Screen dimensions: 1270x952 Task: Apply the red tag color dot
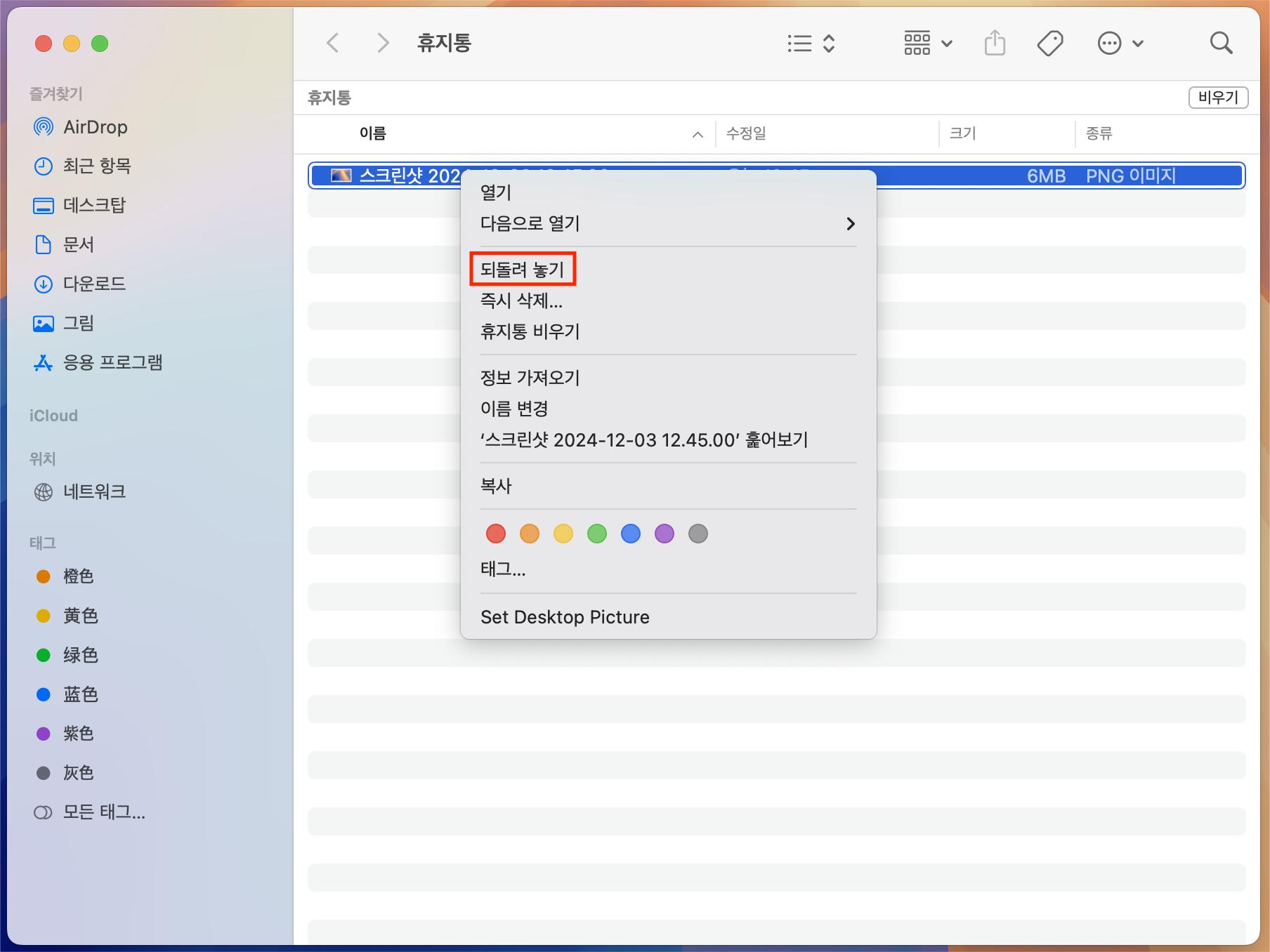(496, 534)
